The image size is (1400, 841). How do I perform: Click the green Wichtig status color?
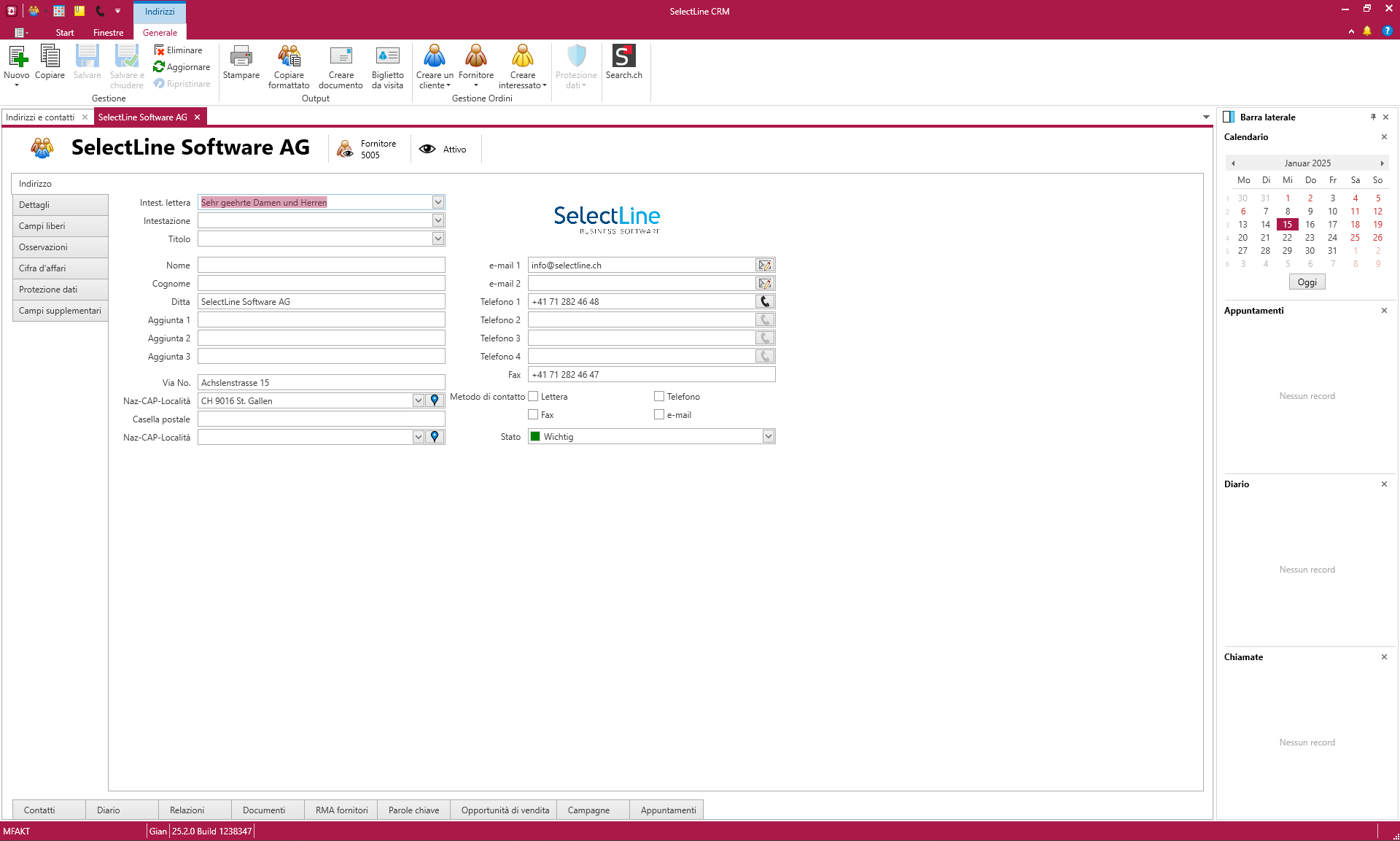(535, 436)
